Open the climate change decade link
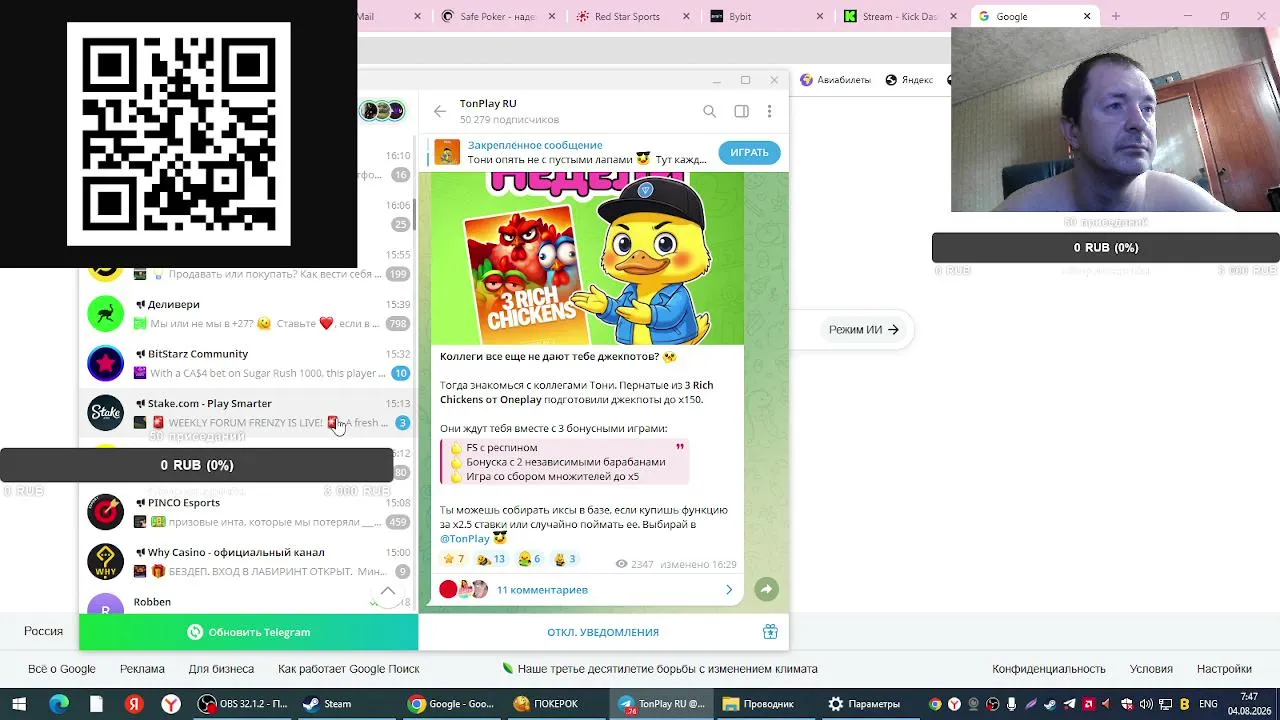1280x720 pixels. pyautogui.click(x=660, y=669)
